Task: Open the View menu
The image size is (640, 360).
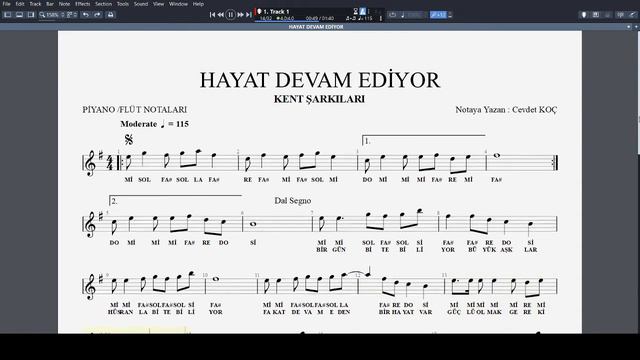Action: tap(158, 4)
